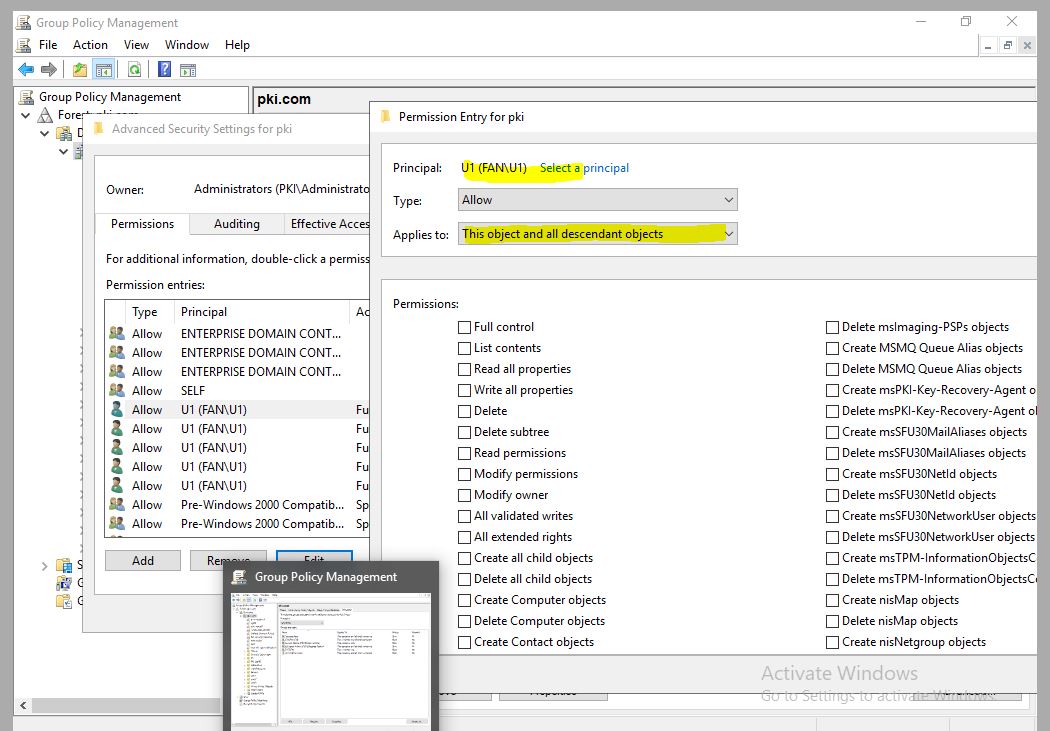Click the Add button under permission entries
This screenshot has height=731, width=1050.
(x=143, y=560)
